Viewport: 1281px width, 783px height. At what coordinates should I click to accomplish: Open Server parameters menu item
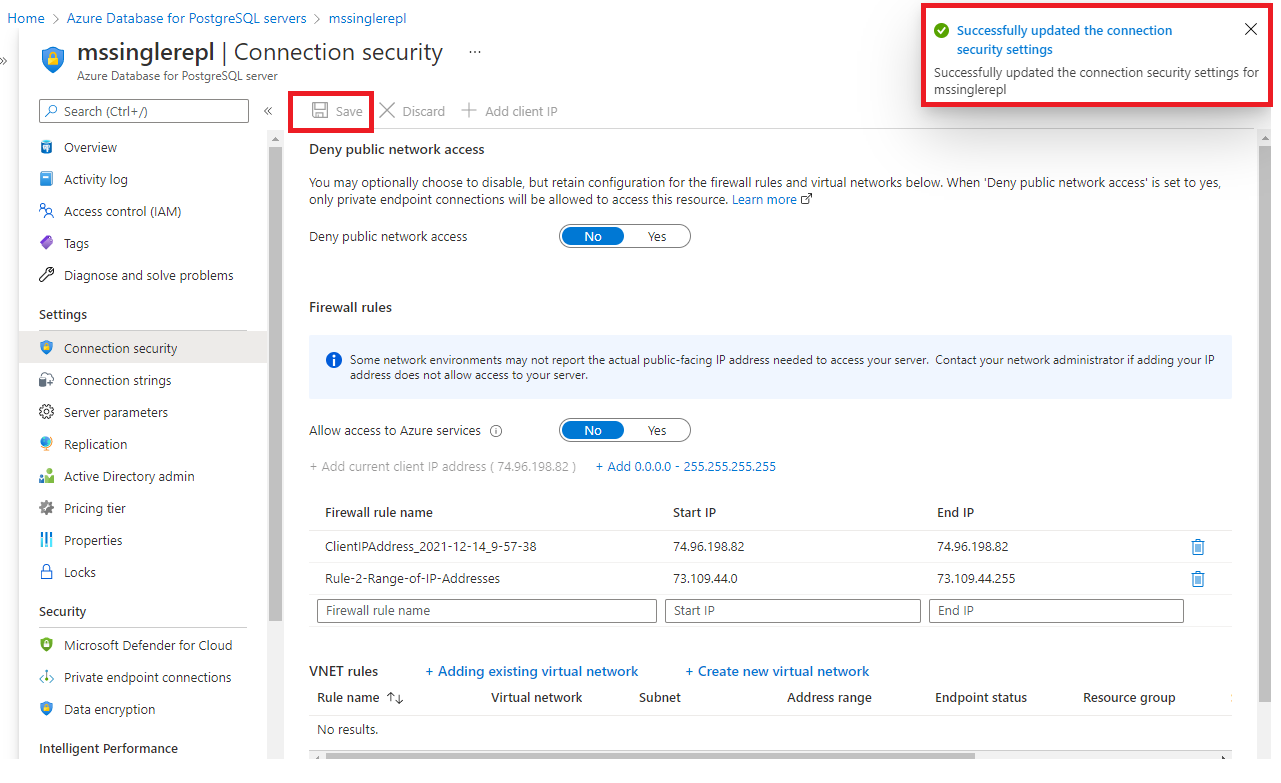click(116, 412)
